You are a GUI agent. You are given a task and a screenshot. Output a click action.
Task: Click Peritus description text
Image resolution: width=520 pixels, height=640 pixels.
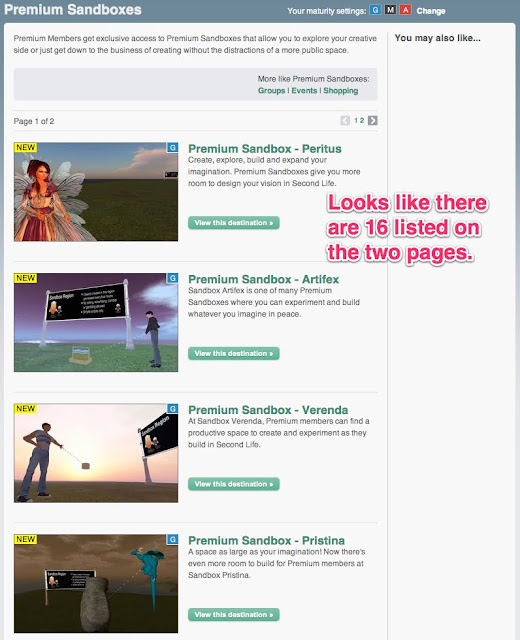pos(274,171)
